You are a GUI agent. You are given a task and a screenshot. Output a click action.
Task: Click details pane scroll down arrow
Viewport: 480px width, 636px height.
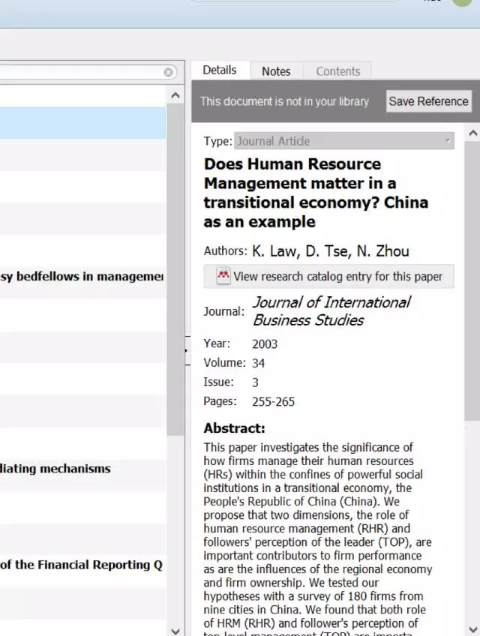(473, 629)
